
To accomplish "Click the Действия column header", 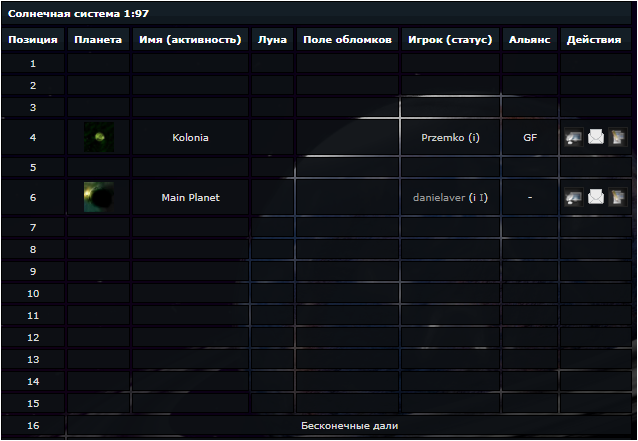I will coord(594,39).
